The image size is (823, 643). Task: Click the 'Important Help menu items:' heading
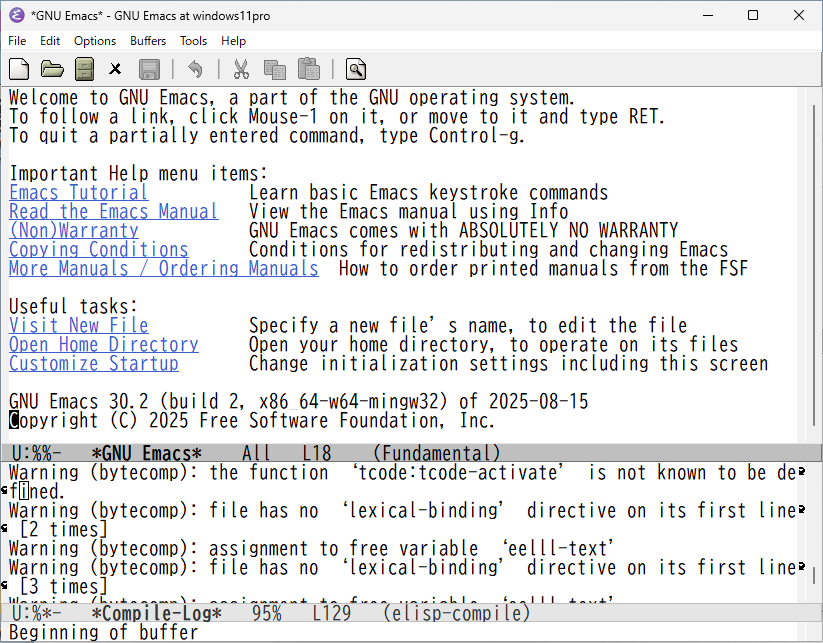click(x=139, y=173)
